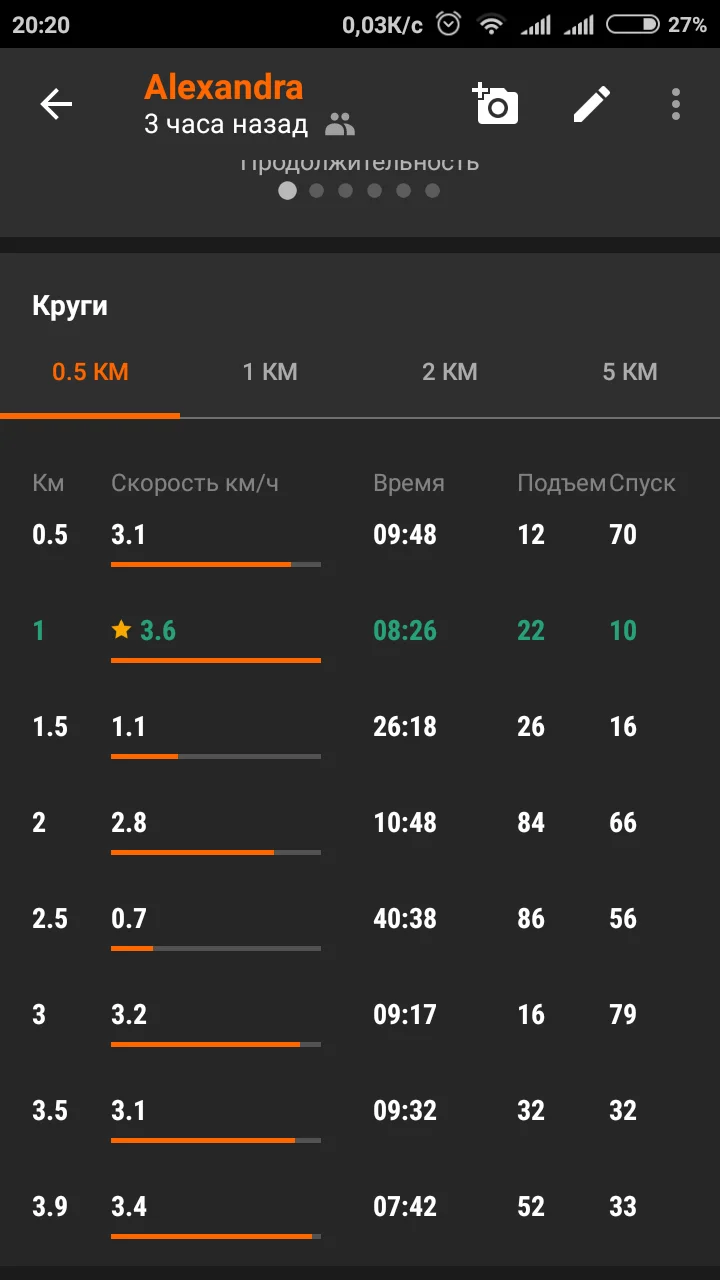Viewport: 720px width, 1280px height.
Task: Tap the Круги section heading
Action: click(70, 306)
